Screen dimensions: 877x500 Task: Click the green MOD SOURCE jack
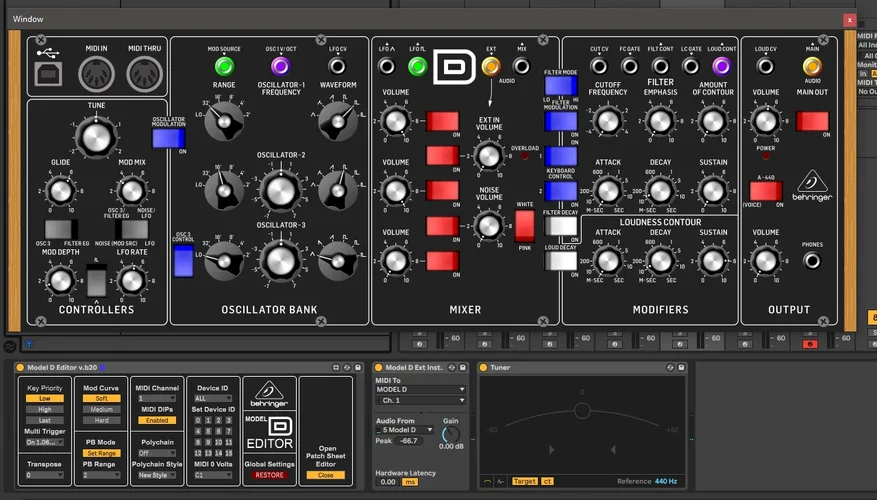[x=224, y=66]
